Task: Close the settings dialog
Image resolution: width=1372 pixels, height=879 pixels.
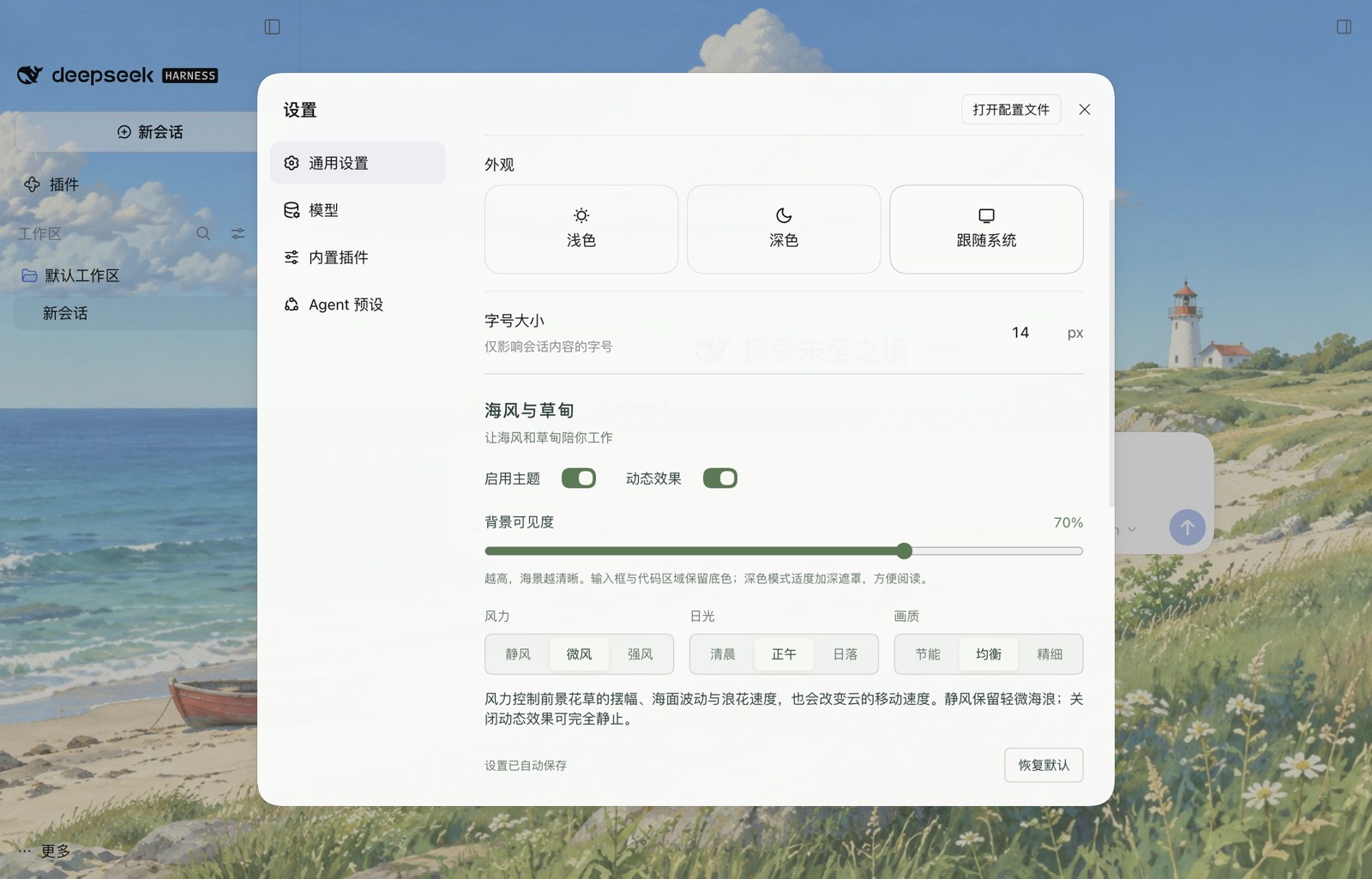Action: pyautogui.click(x=1085, y=109)
